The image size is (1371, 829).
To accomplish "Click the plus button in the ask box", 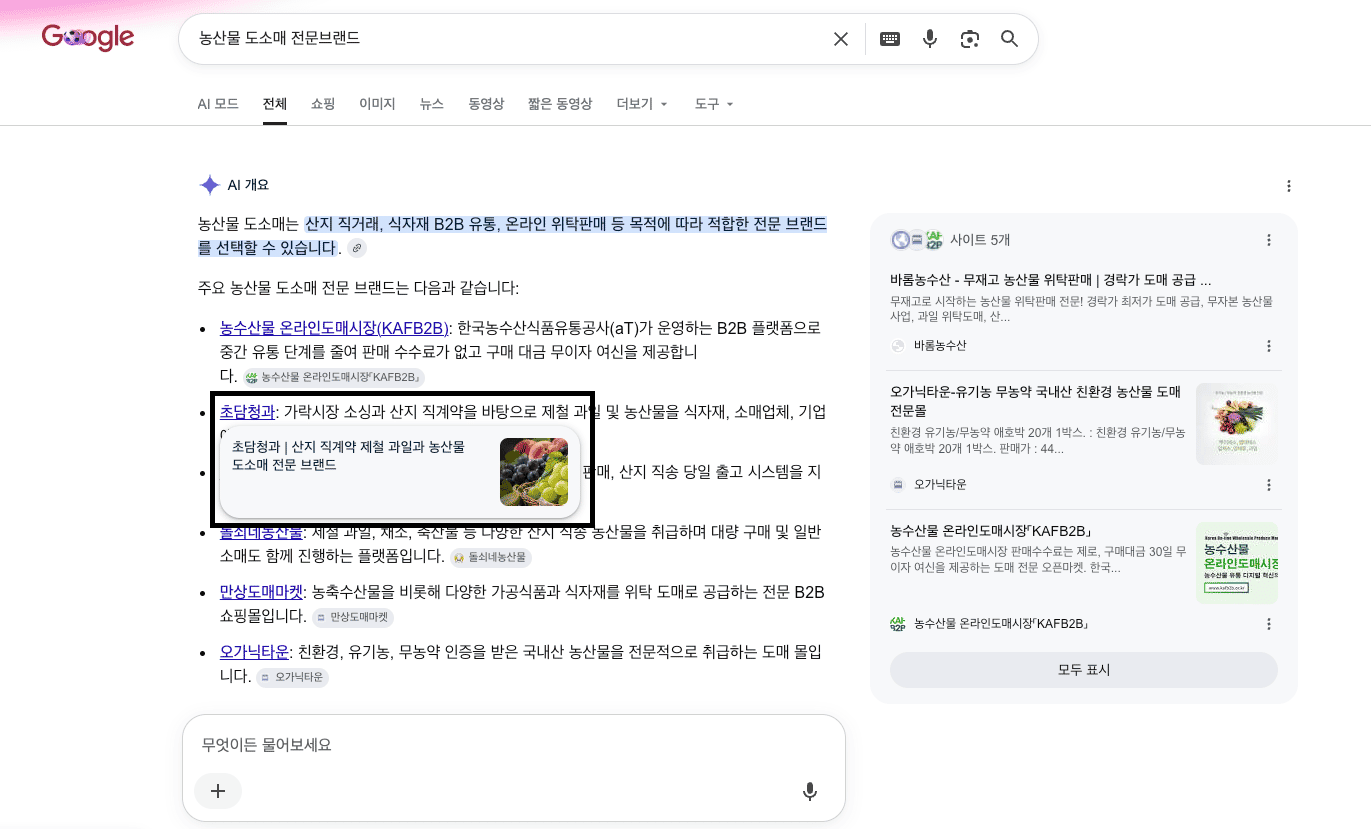I will click(x=218, y=792).
